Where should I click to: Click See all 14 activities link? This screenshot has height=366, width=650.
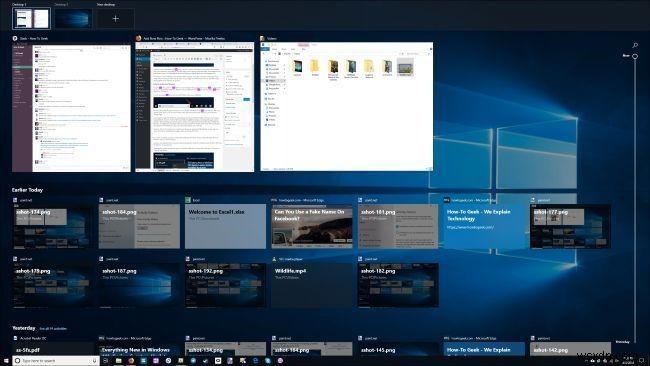(53, 329)
